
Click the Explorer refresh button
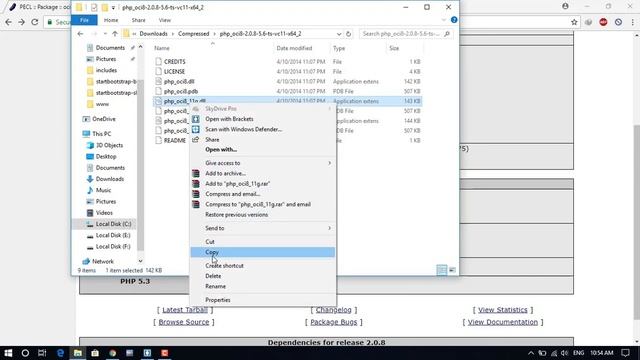click(348, 34)
